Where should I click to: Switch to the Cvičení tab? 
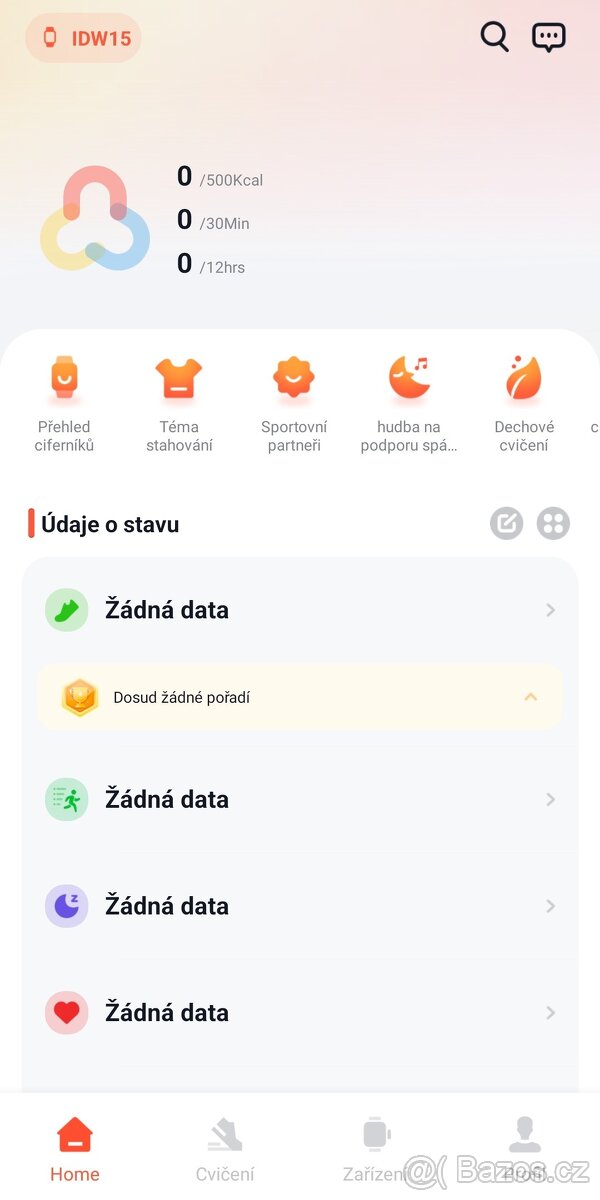tap(225, 1148)
